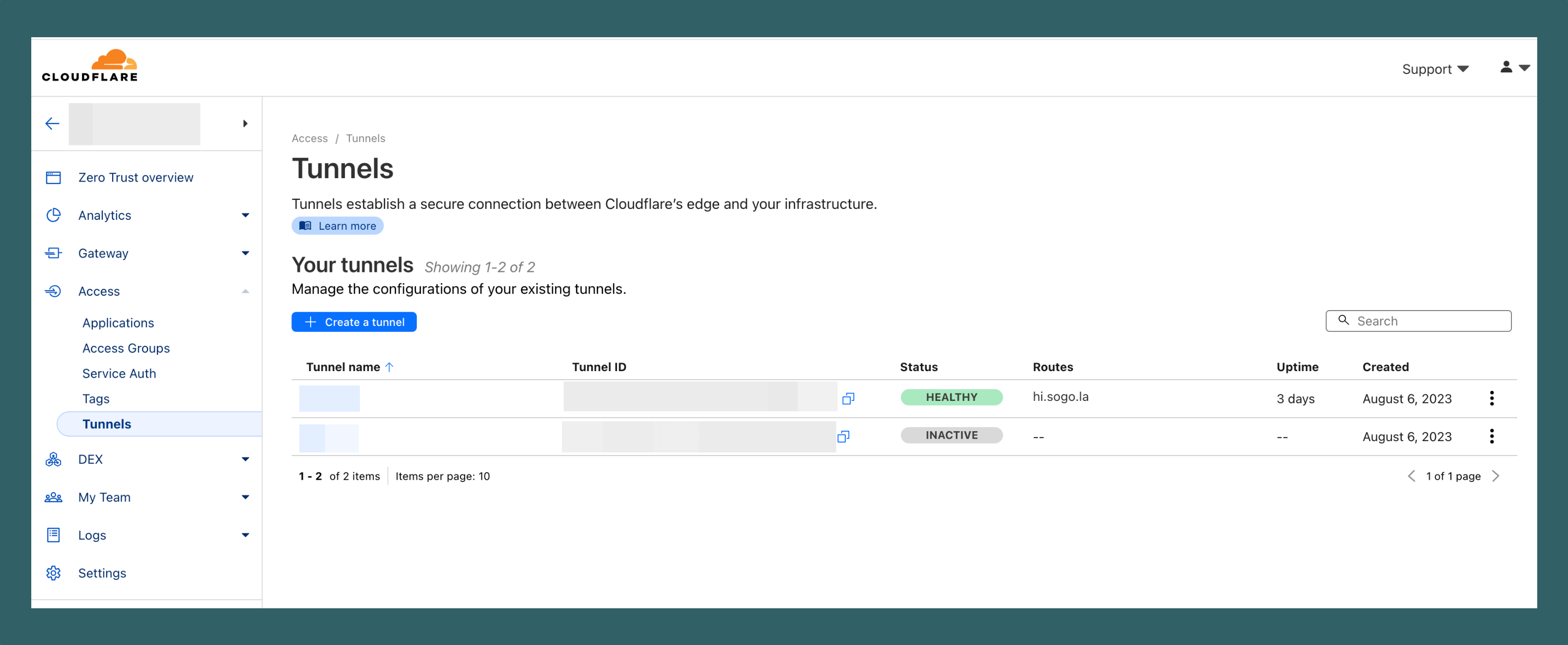Go to next page of tunnels
Viewport: 1568px width, 645px height.
pyautogui.click(x=1496, y=476)
